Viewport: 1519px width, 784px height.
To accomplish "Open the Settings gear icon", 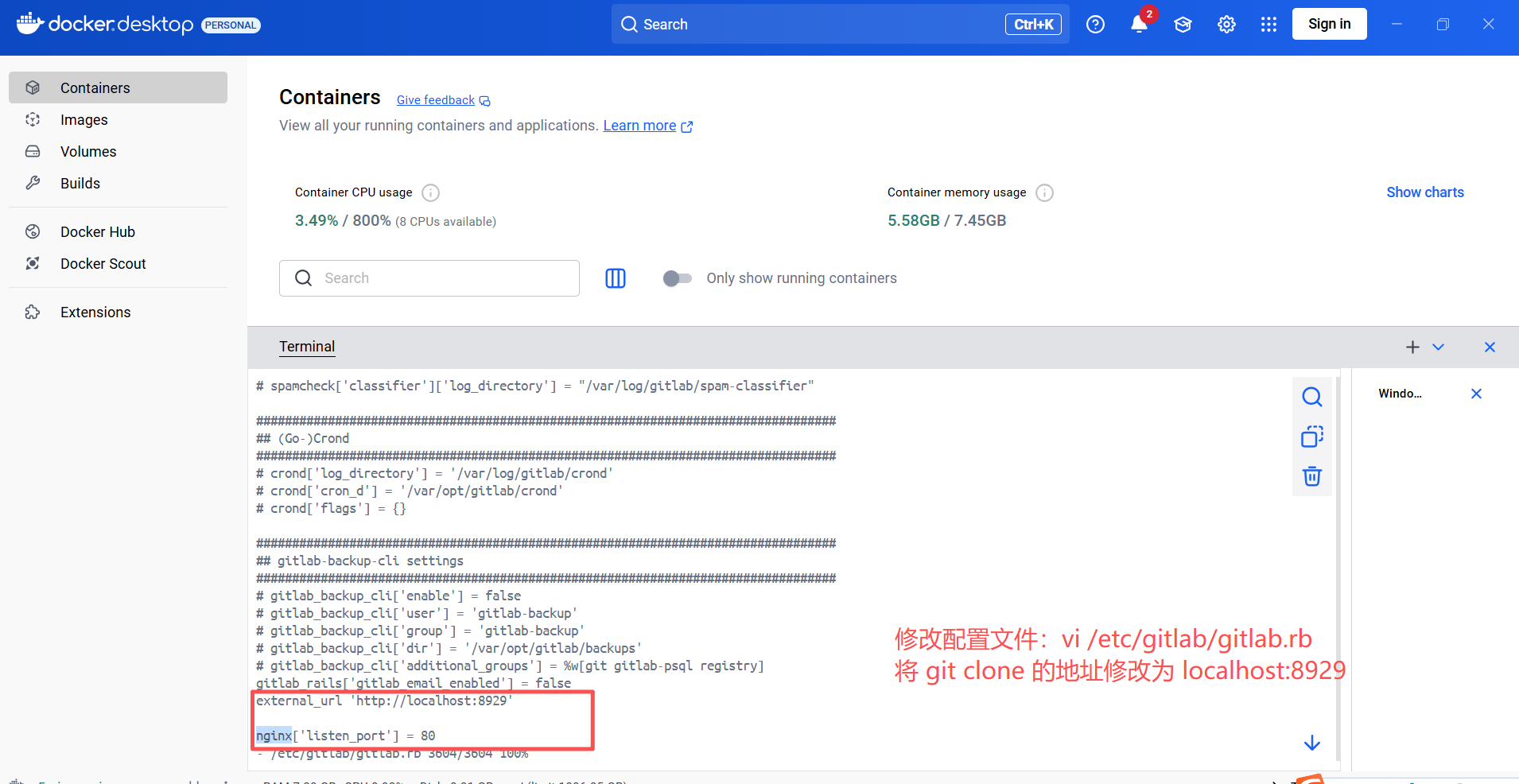I will pos(1226,25).
